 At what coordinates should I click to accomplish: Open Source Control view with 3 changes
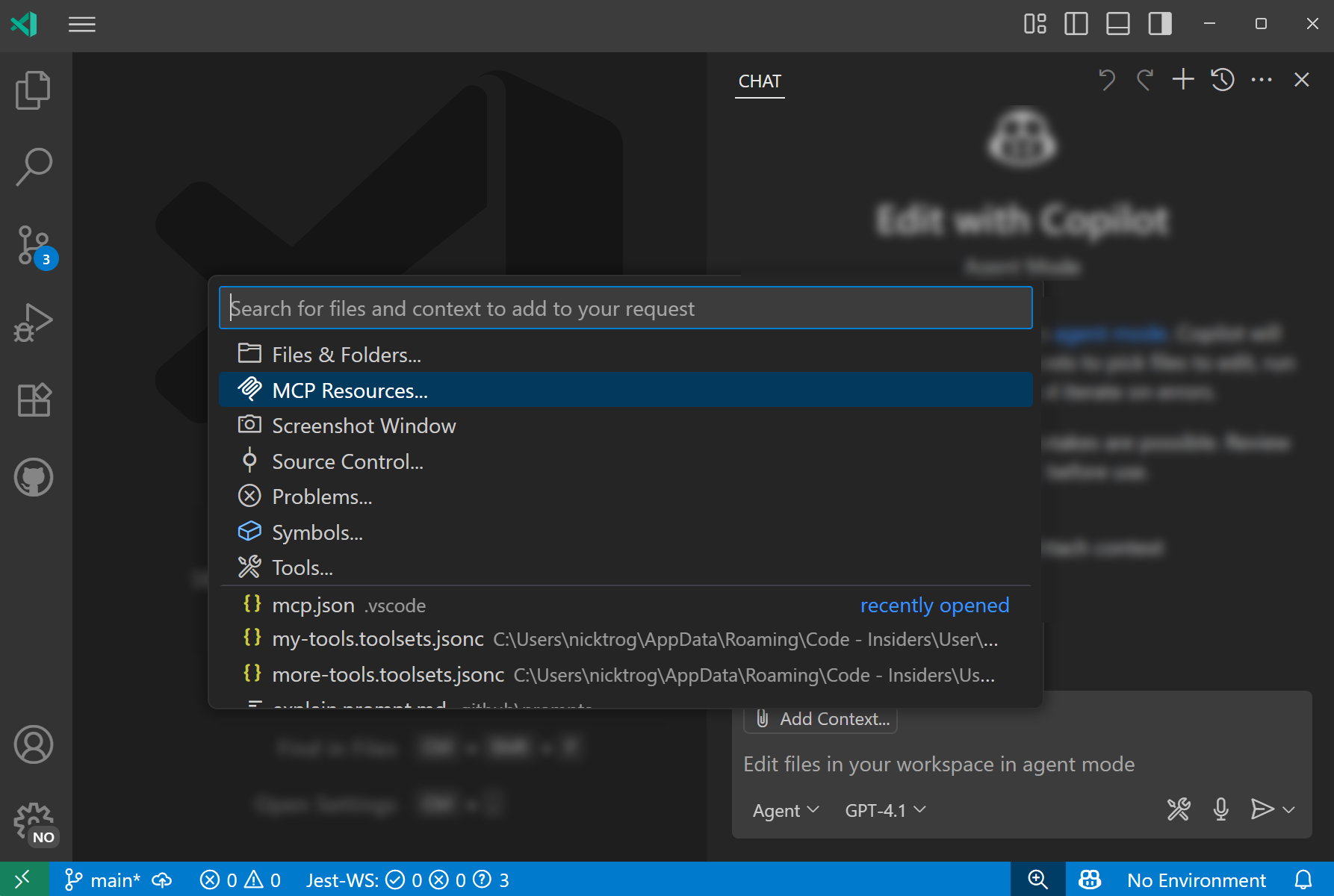coord(34,246)
